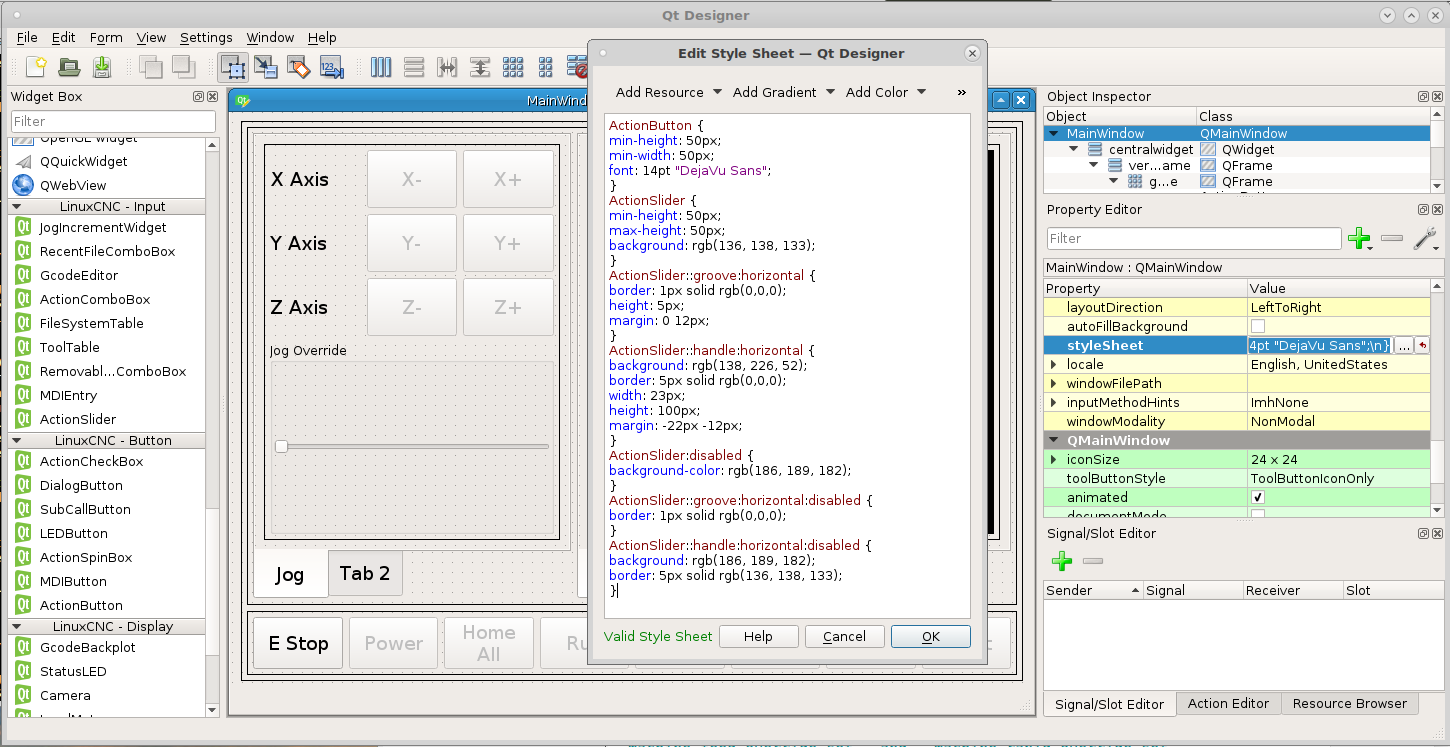Click the Save form toolbar icon

click(x=102, y=67)
